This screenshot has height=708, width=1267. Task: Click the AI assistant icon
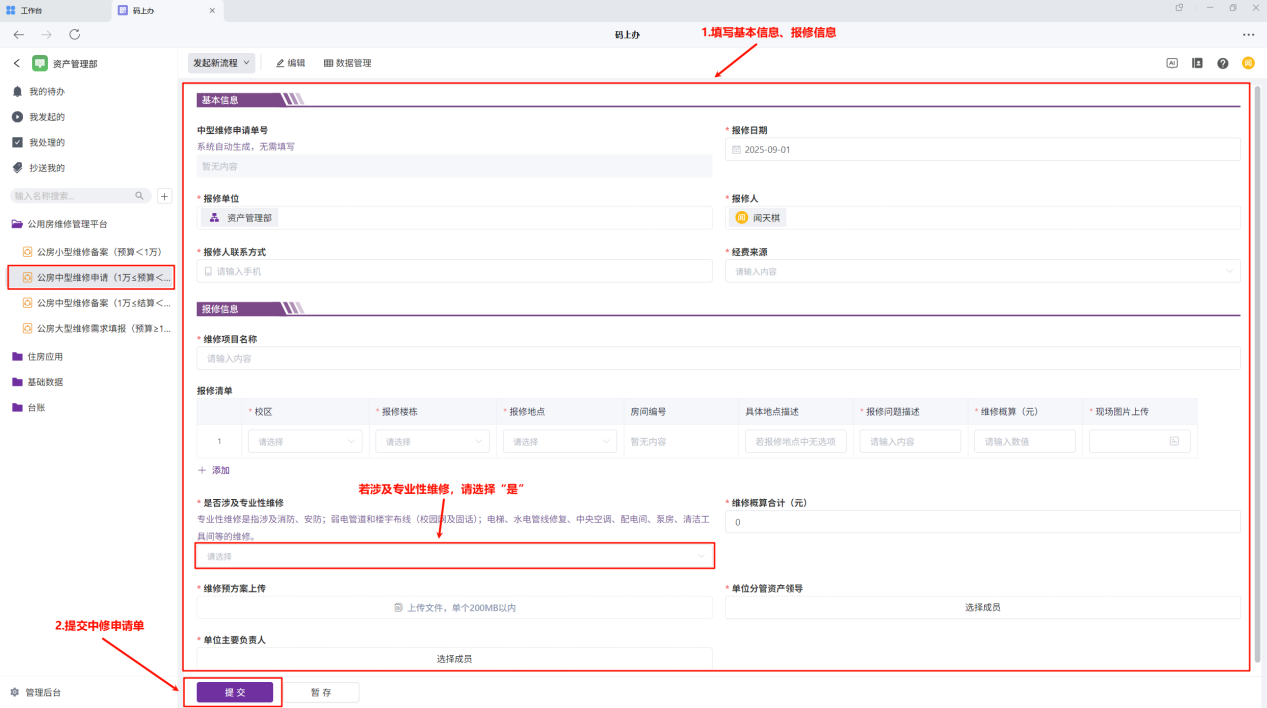(1171, 63)
